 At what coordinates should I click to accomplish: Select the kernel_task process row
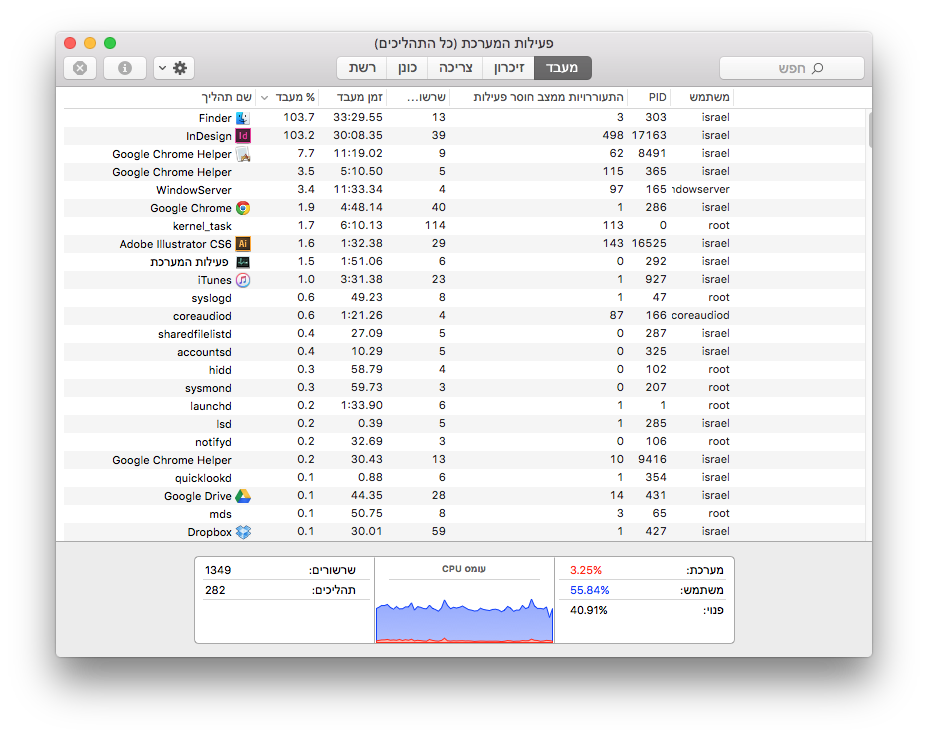464,226
